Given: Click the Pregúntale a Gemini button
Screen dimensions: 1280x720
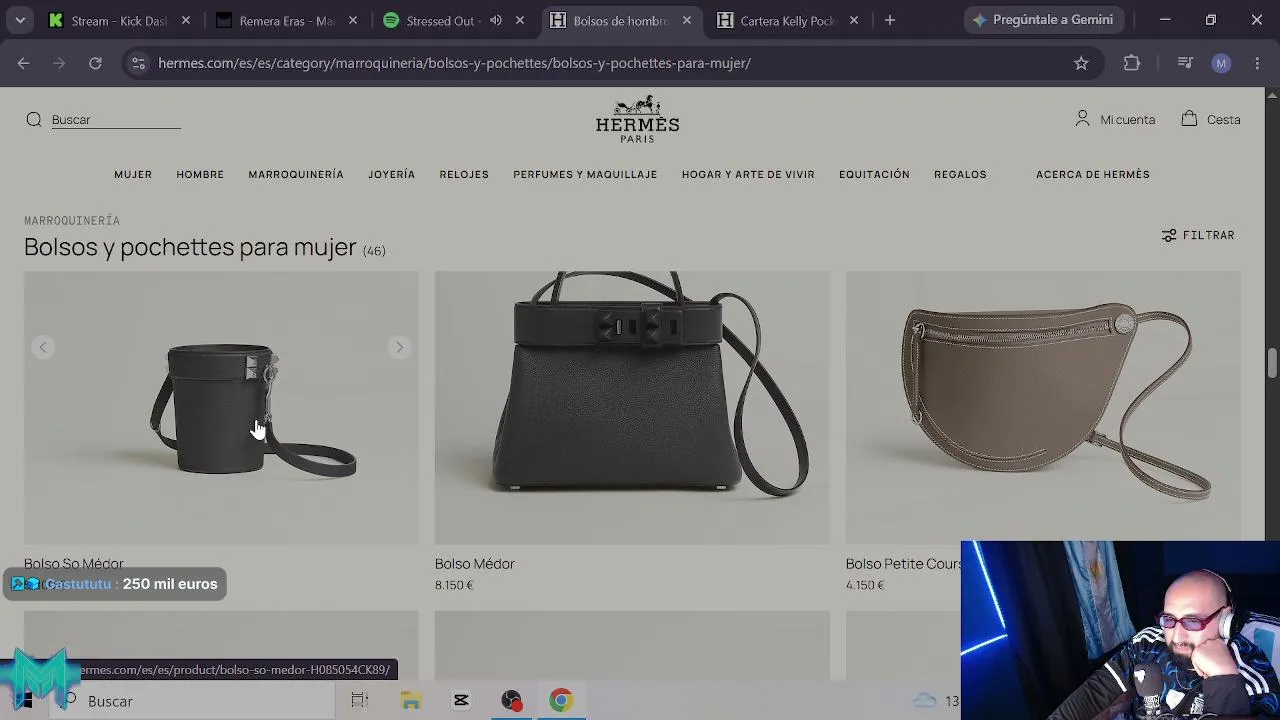Looking at the screenshot, I should coord(1044,20).
